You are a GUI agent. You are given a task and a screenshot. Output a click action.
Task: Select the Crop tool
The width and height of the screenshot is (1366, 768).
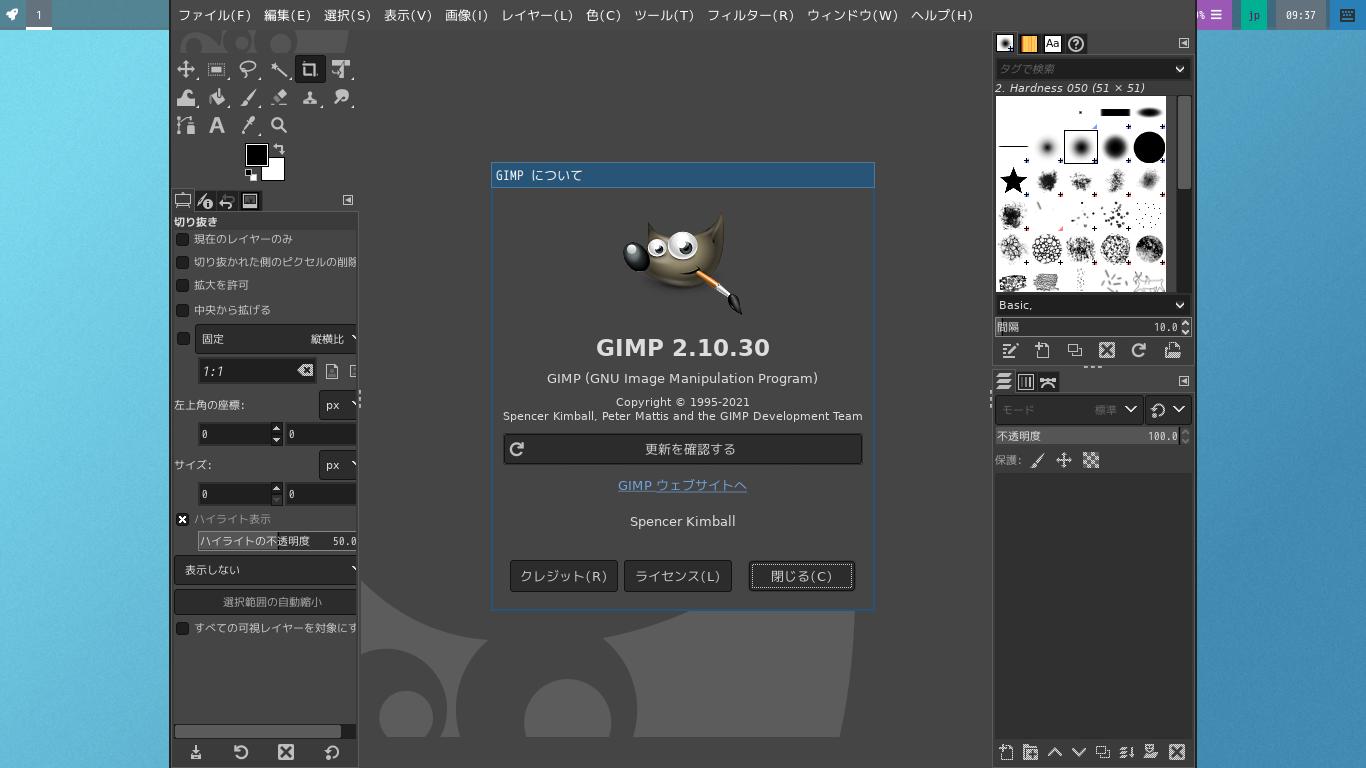pos(310,69)
